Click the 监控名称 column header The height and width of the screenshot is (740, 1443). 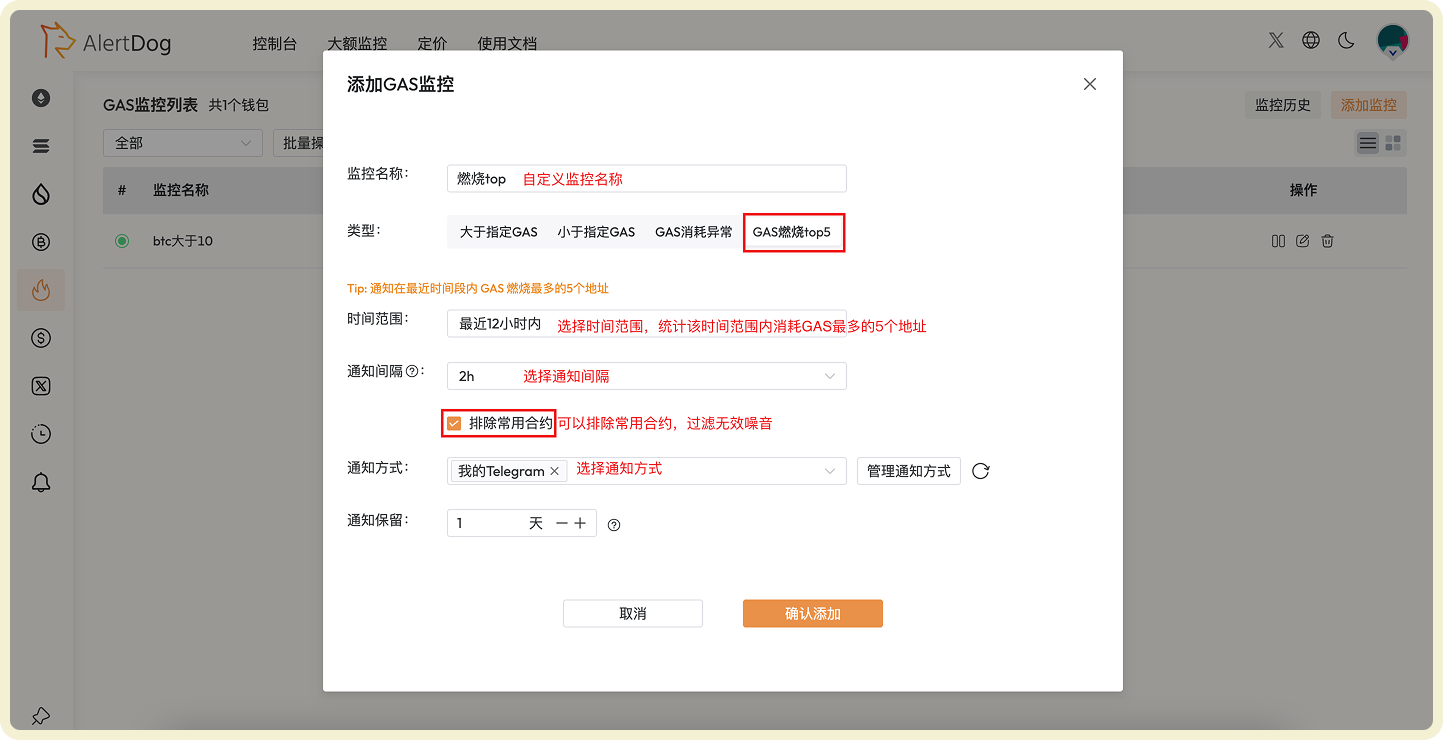pyautogui.click(x=181, y=190)
